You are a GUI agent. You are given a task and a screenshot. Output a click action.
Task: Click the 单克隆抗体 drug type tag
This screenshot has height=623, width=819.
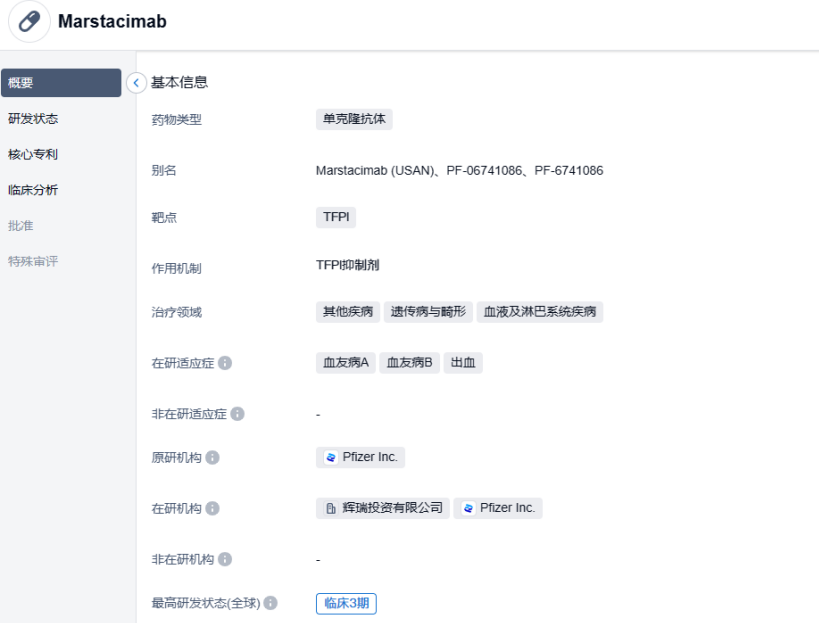354,119
